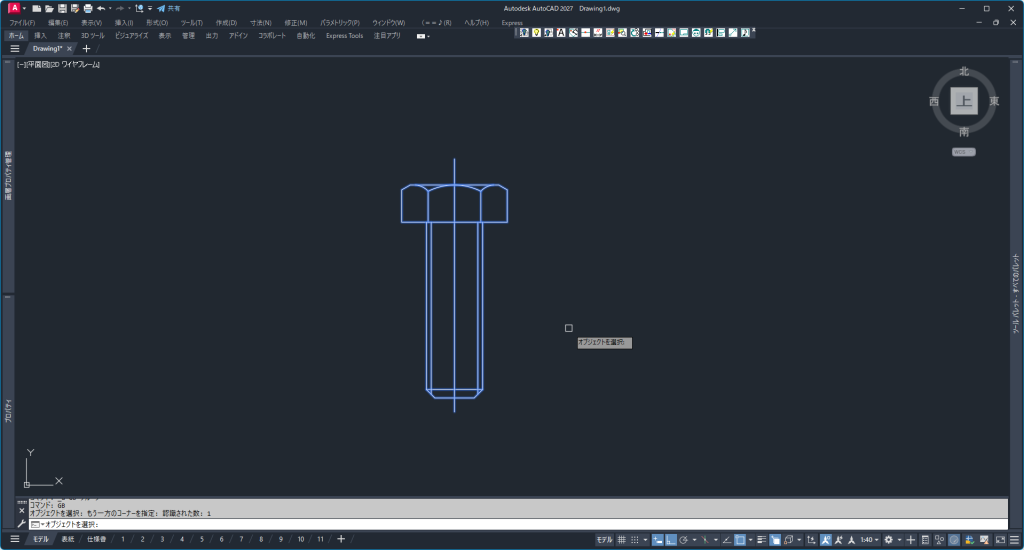The height and width of the screenshot is (550, 1024).
Task: Add a new layout with the plus button
Action: coord(341,540)
